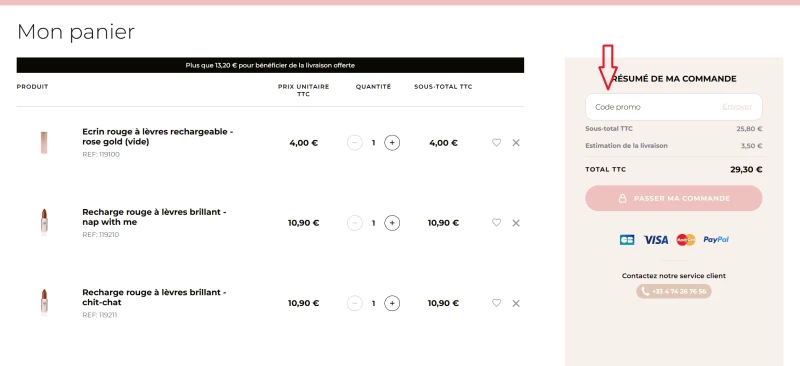Click the Prix unitaire TTC column header
Viewport: 800px width, 366px height.
pyautogui.click(x=304, y=90)
